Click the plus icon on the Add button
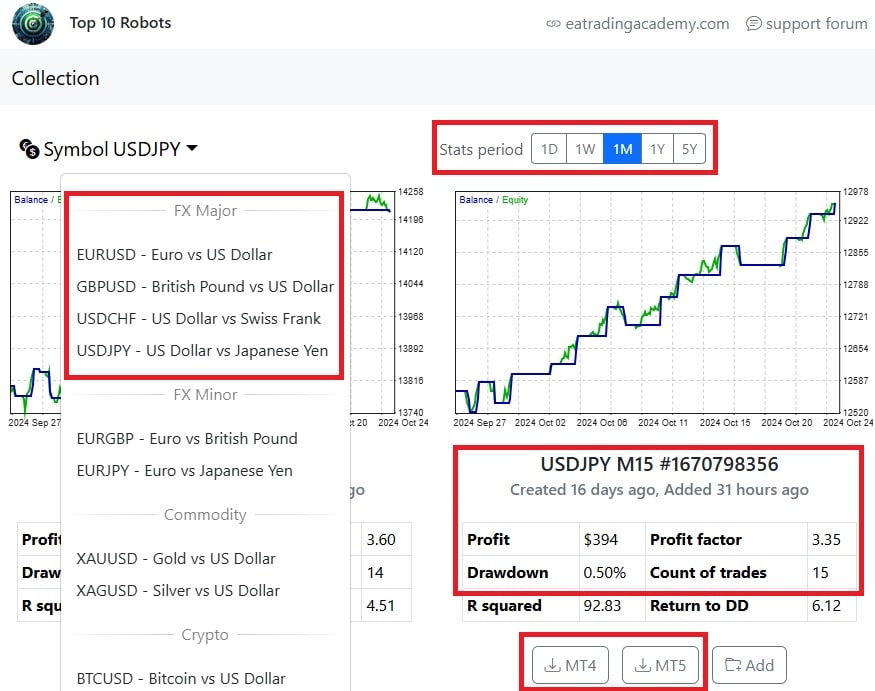Image resolution: width=875 pixels, height=691 pixels. [x=732, y=665]
